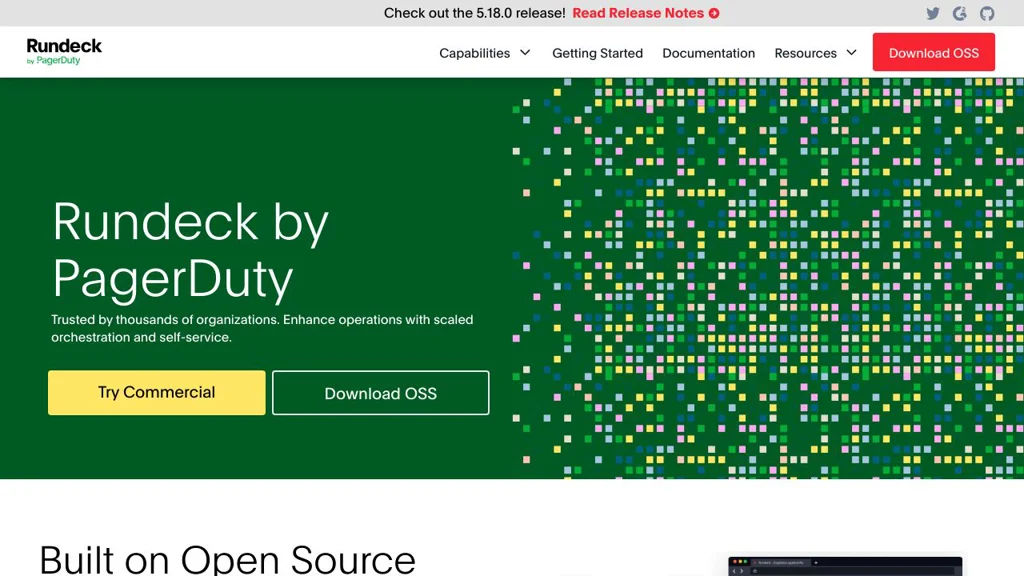Viewport: 1024px width, 576px height.
Task: Click the 'Built on Open Source' heading
Action: 227,559
